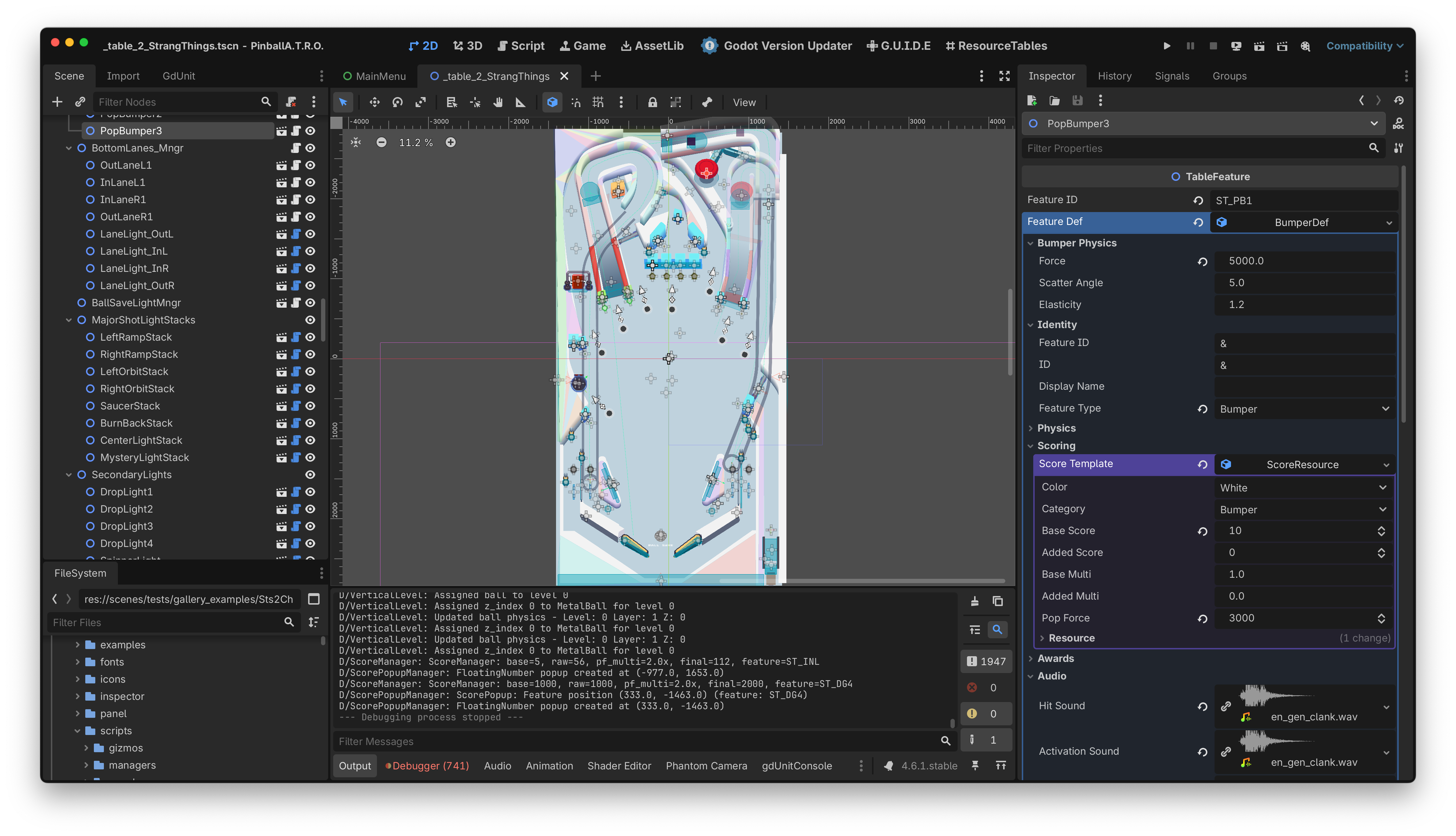
Task: Zoom out with the minus button
Action: pyautogui.click(x=381, y=143)
